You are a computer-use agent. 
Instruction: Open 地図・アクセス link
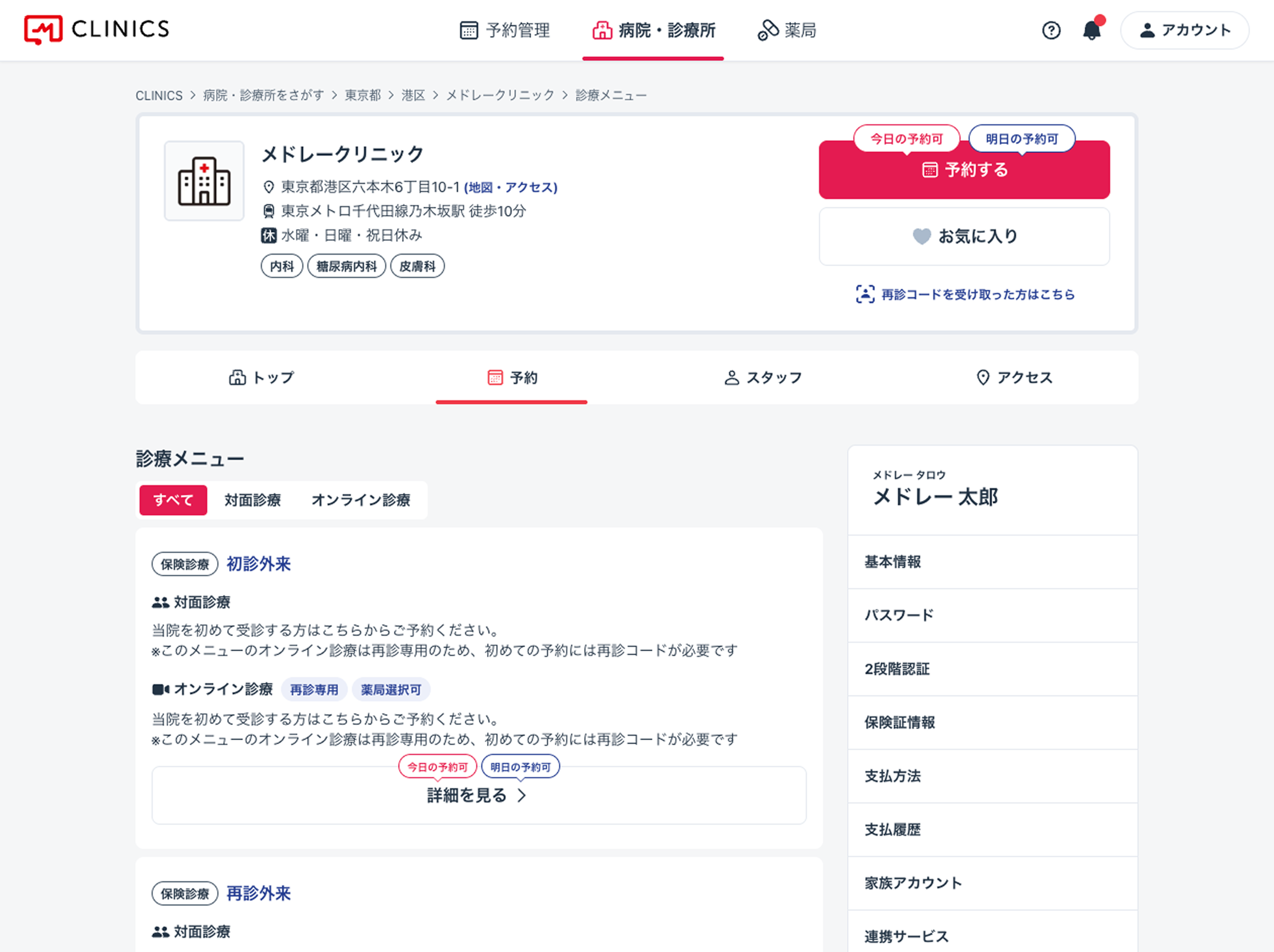click(x=511, y=187)
